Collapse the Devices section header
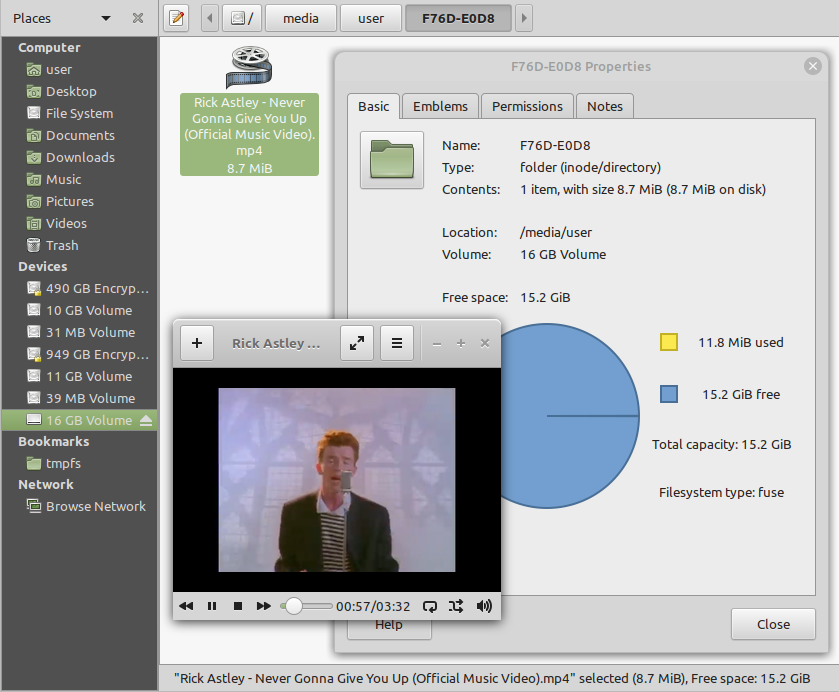The width and height of the screenshot is (839, 692). pyautogui.click(x=43, y=267)
